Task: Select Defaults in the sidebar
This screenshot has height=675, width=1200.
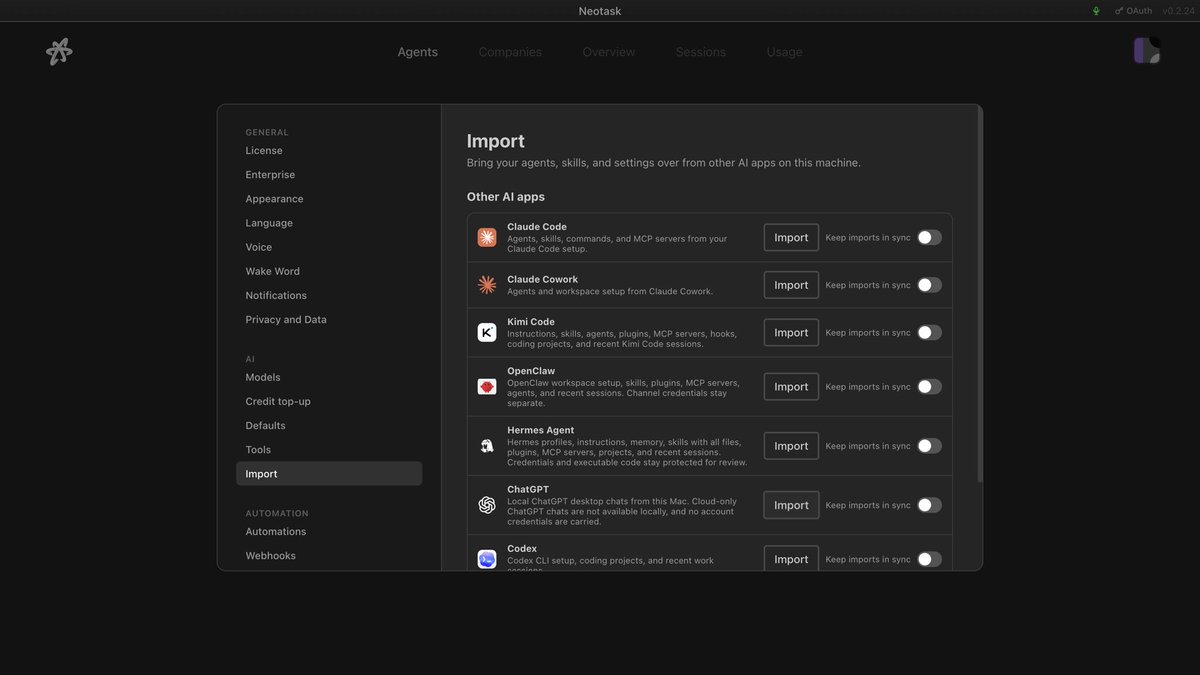Action: coord(329,425)
